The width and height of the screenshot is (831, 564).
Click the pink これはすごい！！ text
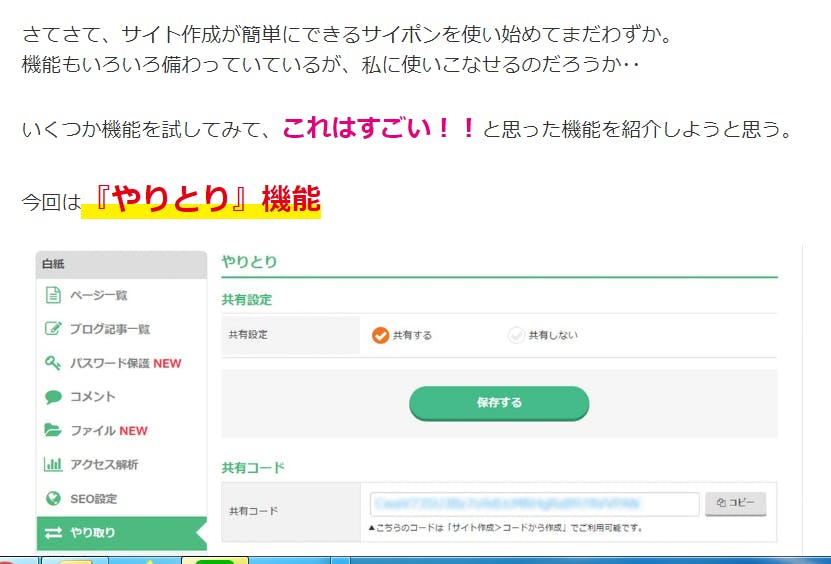378,129
